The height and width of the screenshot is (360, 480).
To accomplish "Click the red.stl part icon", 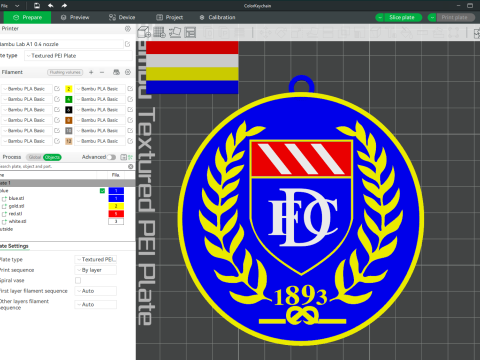I will pos(4,214).
